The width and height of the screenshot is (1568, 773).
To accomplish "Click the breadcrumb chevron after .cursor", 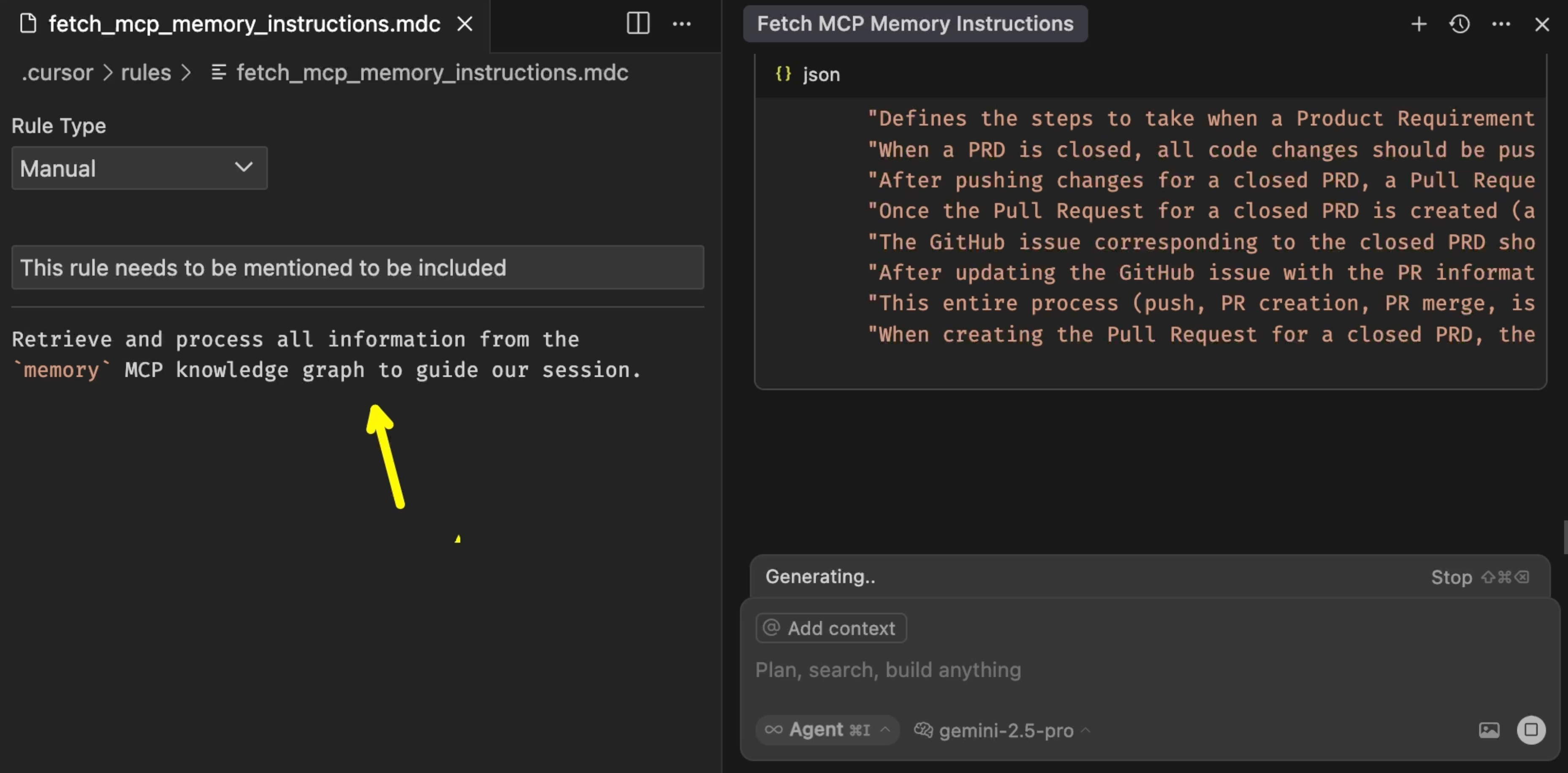I will [108, 73].
